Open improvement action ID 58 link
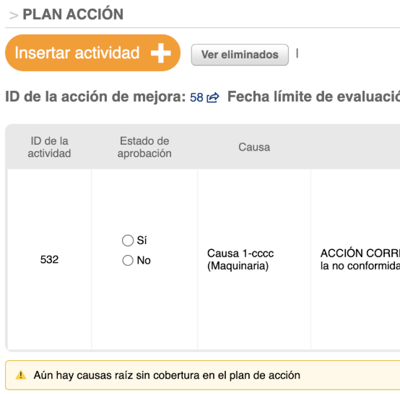The image size is (400, 394). (x=196, y=98)
